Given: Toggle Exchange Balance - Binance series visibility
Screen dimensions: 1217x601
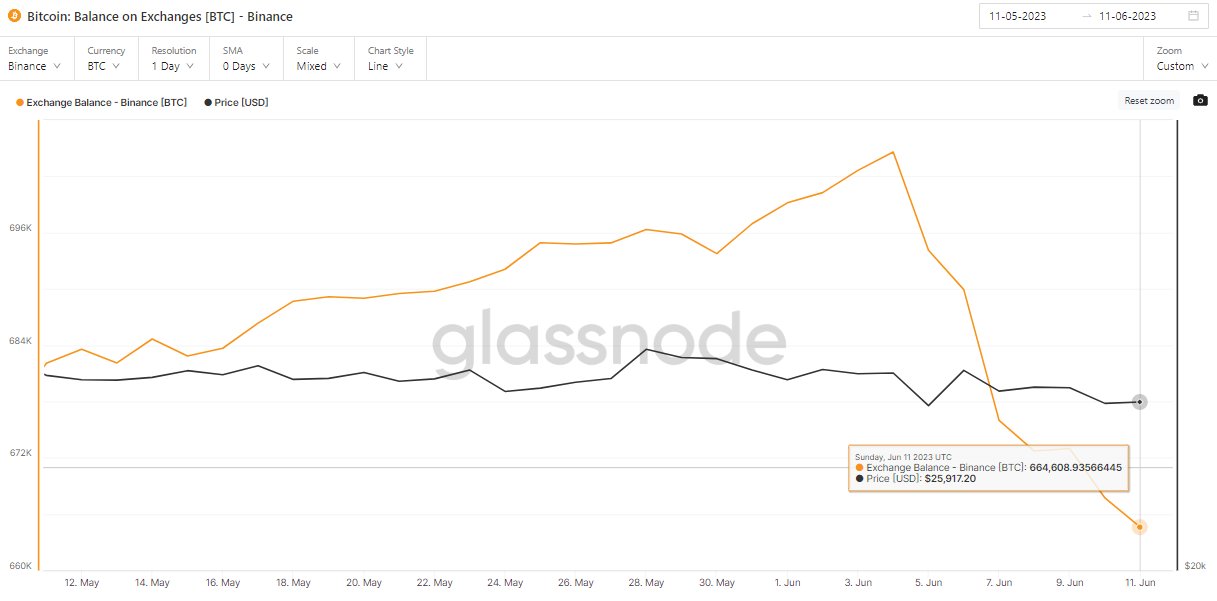Looking at the screenshot, I should click(x=101, y=102).
